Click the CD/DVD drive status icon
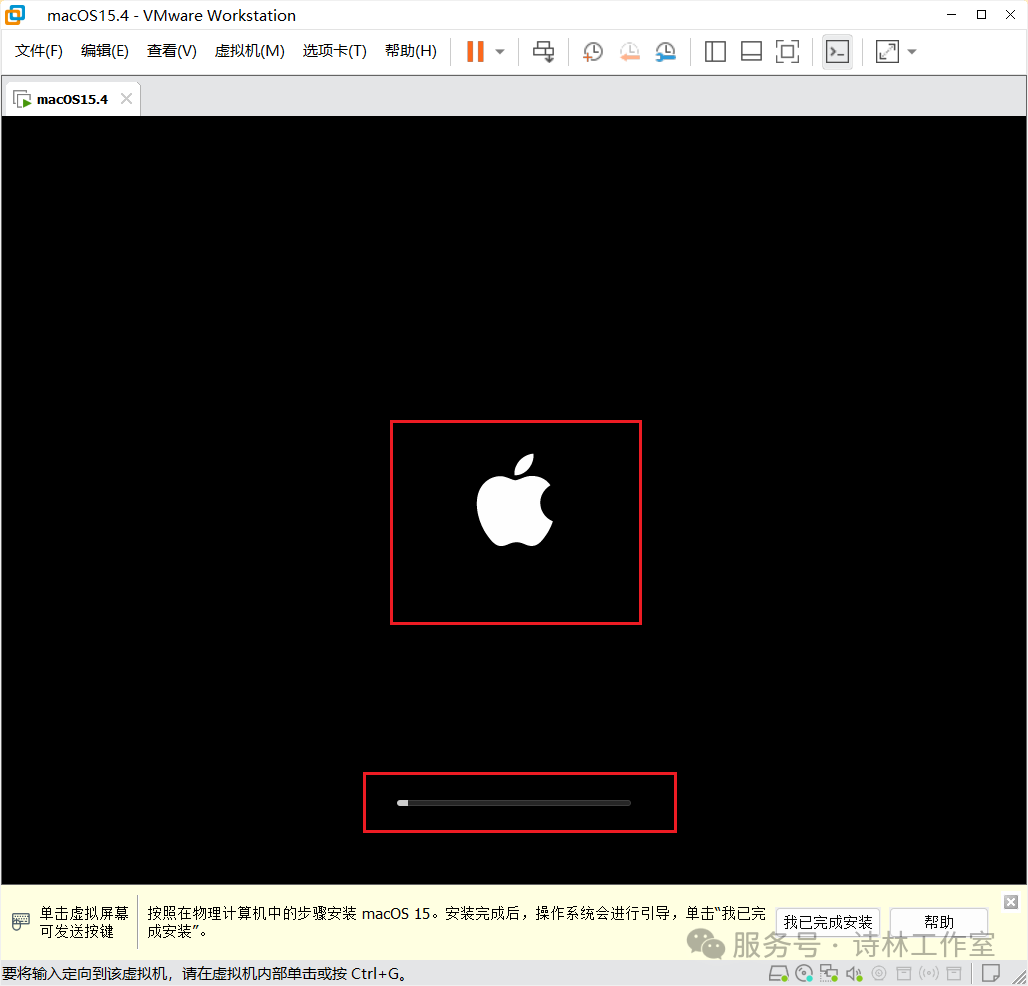Viewport: 1028px width, 986px height. coord(804,974)
